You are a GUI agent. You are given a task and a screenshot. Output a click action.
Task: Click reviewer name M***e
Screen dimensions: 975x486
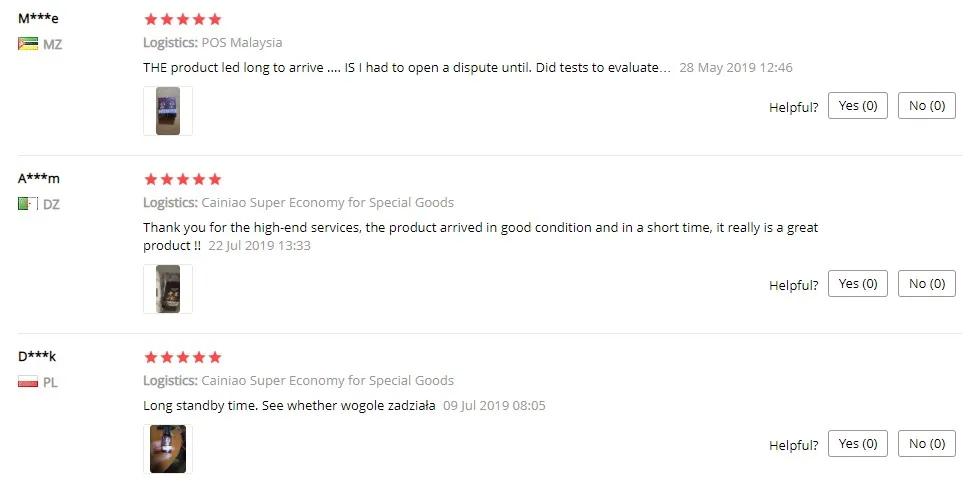[x=39, y=18]
